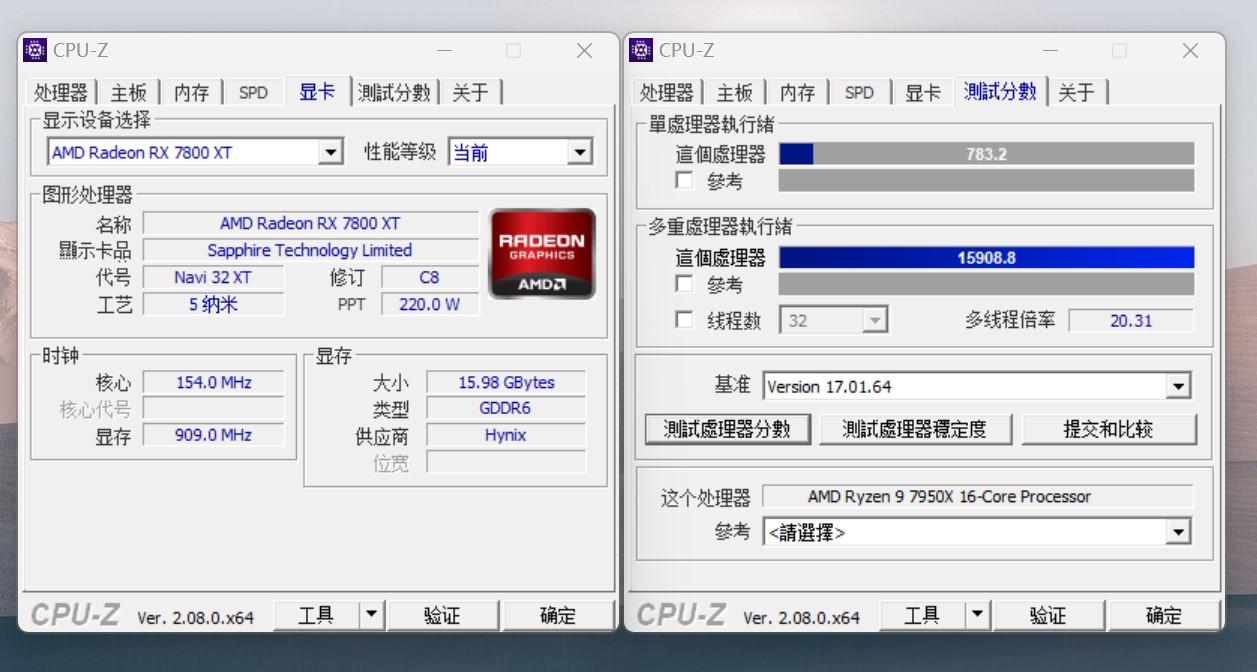Image resolution: width=1257 pixels, height=672 pixels.
Task: Click 名称 field AMD Radeon RX 7800 XT
Action: point(310,223)
